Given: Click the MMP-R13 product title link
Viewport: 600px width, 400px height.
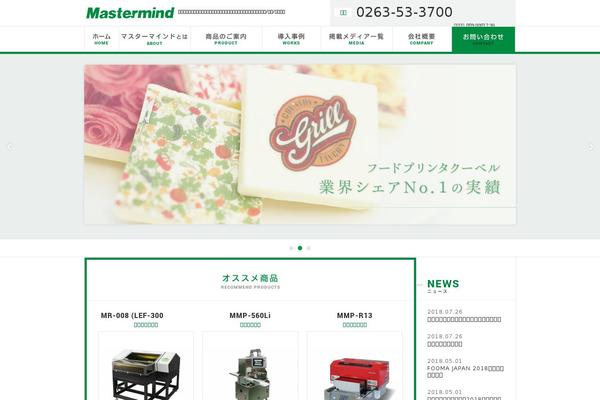Looking at the screenshot, I should [x=355, y=315].
